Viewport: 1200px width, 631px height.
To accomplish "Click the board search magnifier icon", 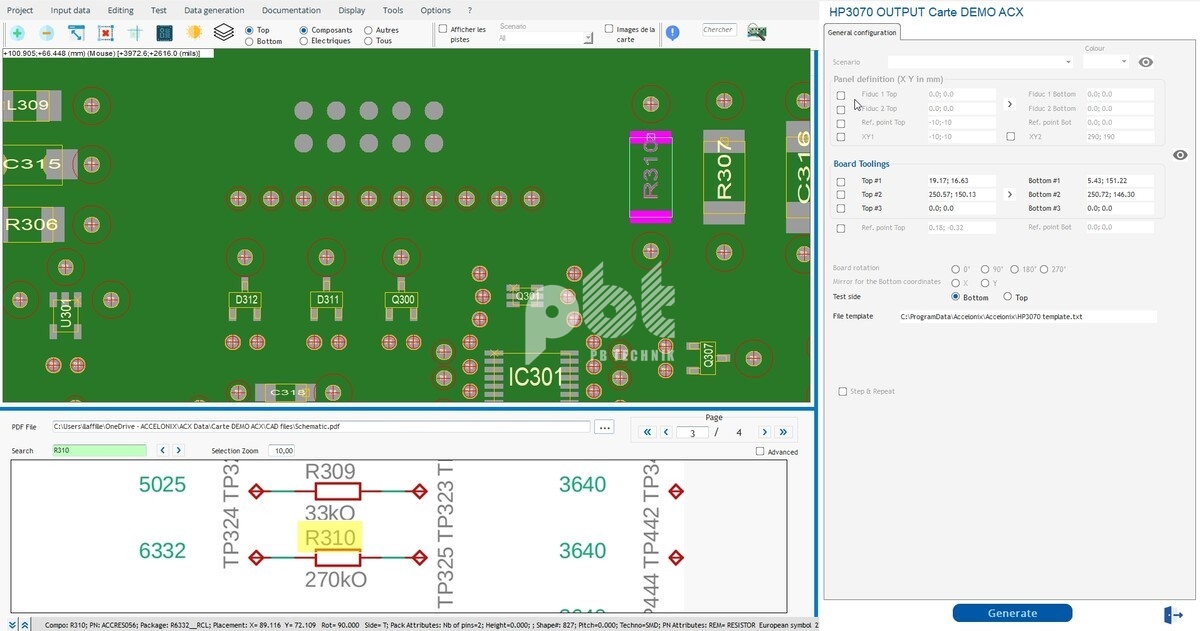I will (756, 32).
